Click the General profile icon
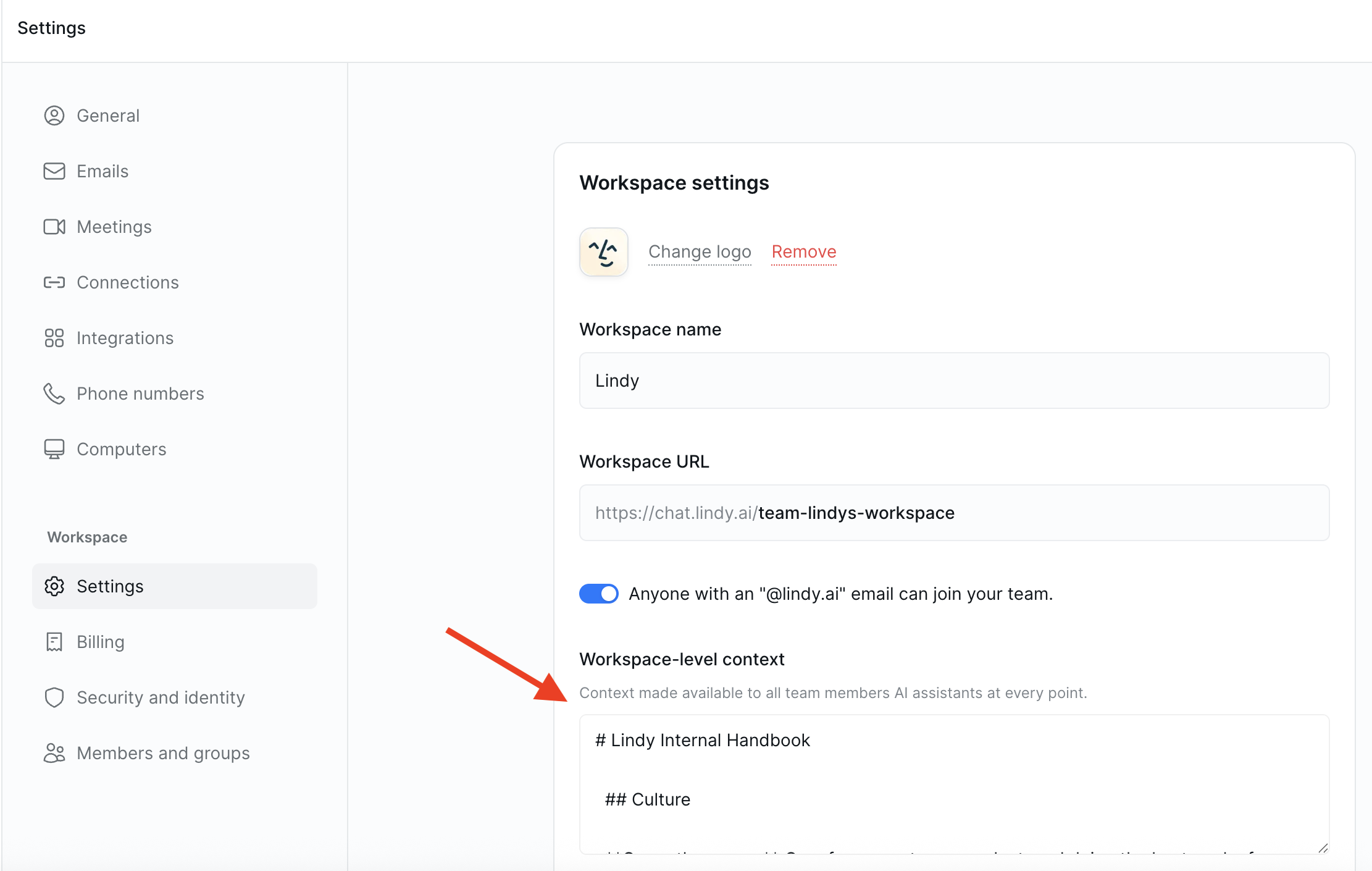This screenshot has width=1372, height=871. (54, 116)
